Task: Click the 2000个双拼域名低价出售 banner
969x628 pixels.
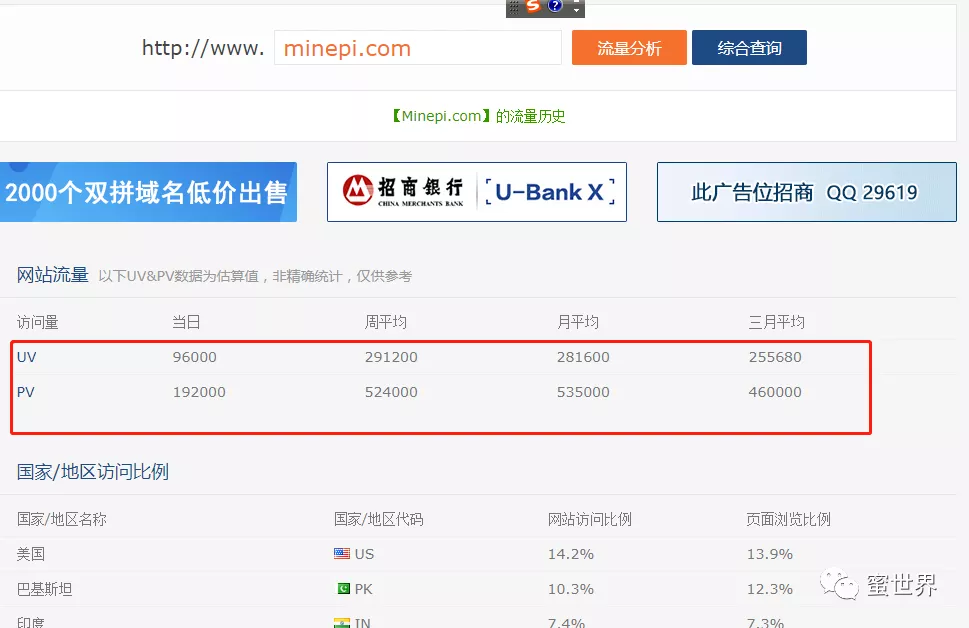Action: click(x=148, y=192)
